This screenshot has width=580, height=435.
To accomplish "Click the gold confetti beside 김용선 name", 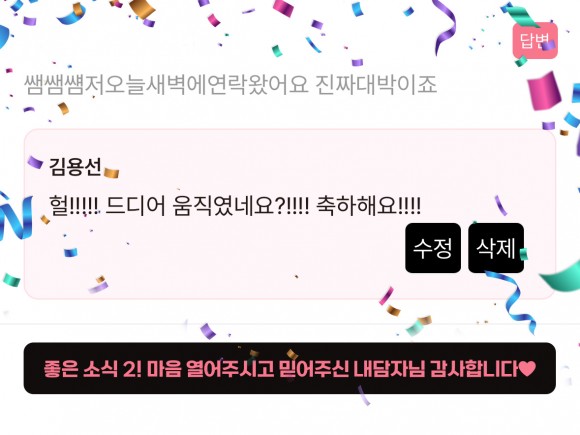I will (111, 173).
